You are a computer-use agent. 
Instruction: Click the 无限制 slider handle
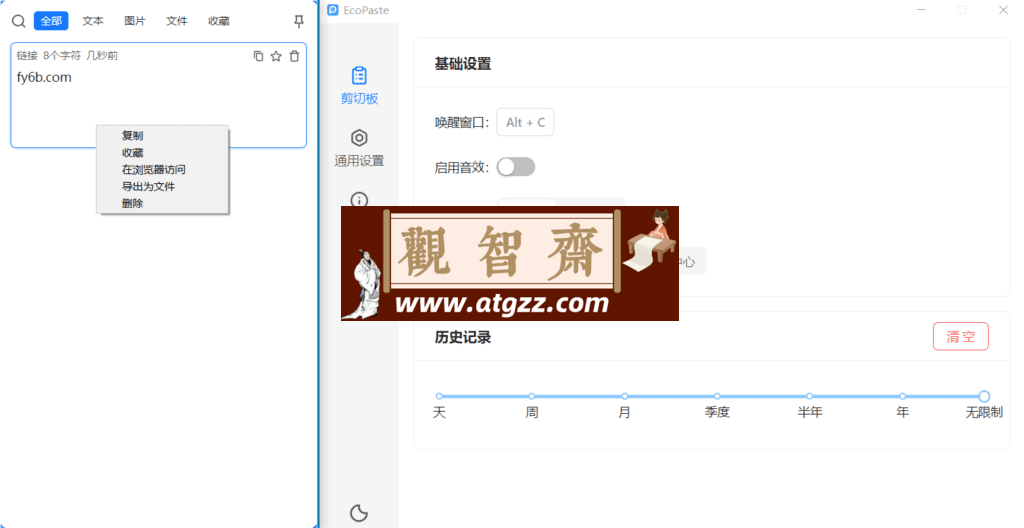pyautogui.click(x=984, y=396)
